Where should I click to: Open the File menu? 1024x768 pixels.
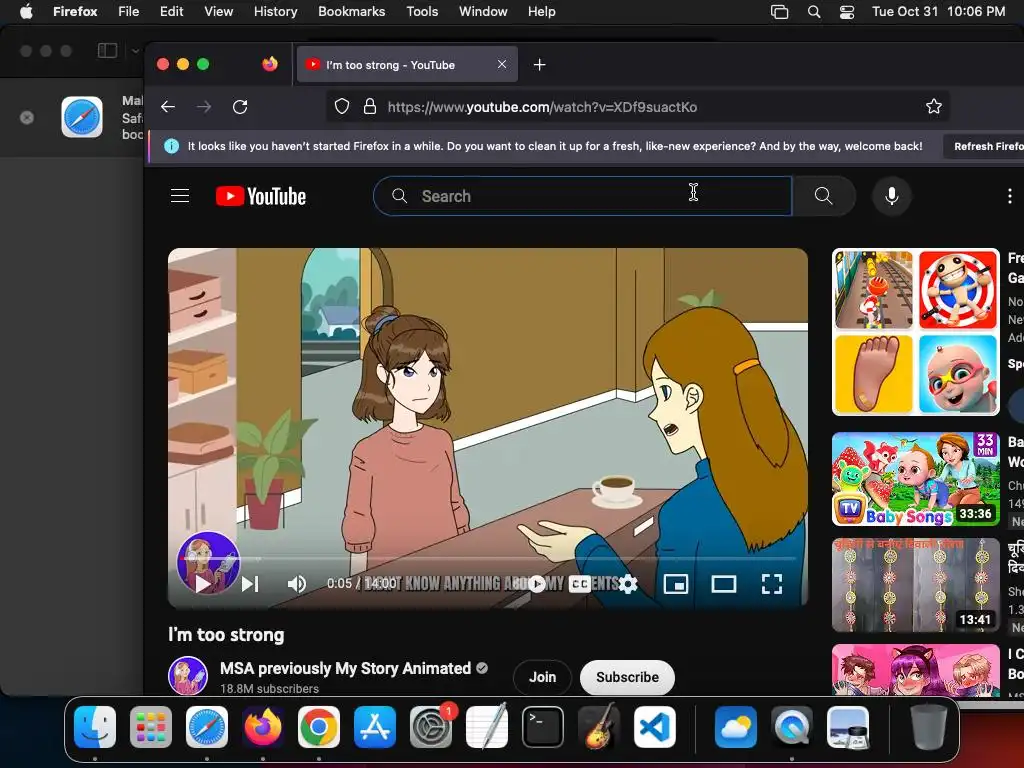128,11
